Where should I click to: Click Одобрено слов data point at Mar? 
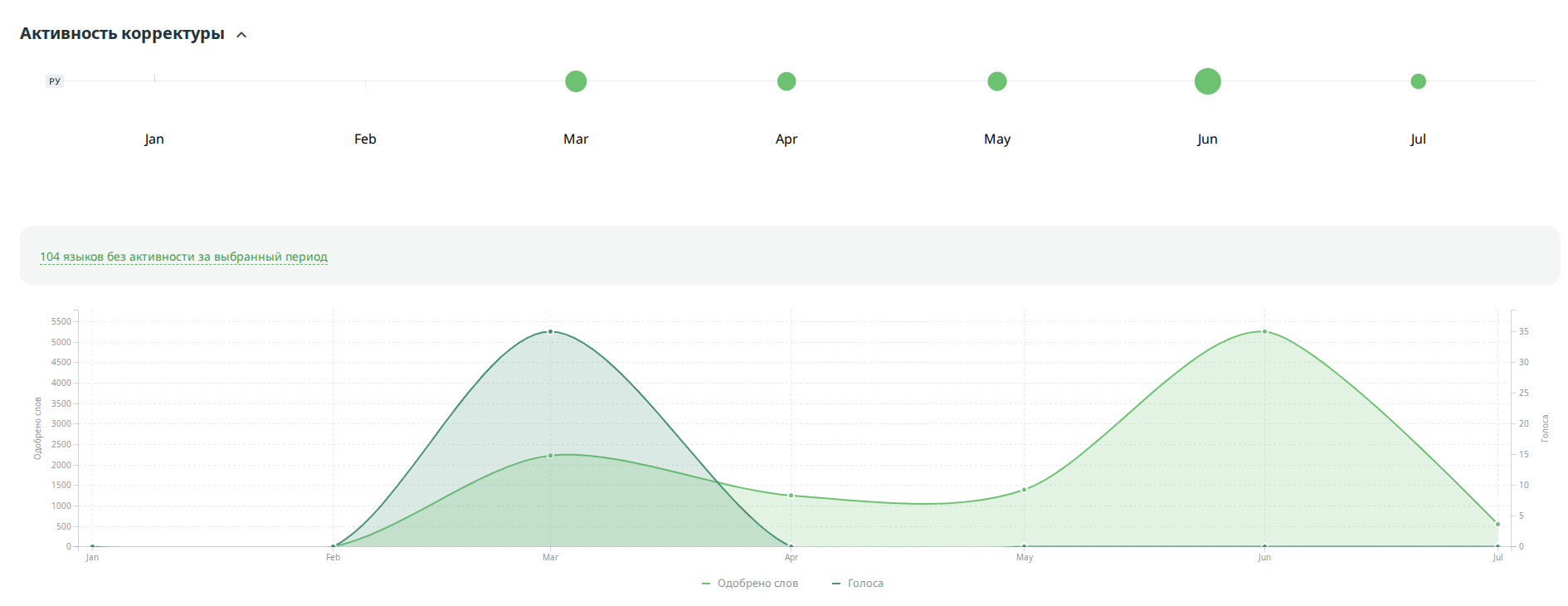pyautogui.click(x=550, y=456)
